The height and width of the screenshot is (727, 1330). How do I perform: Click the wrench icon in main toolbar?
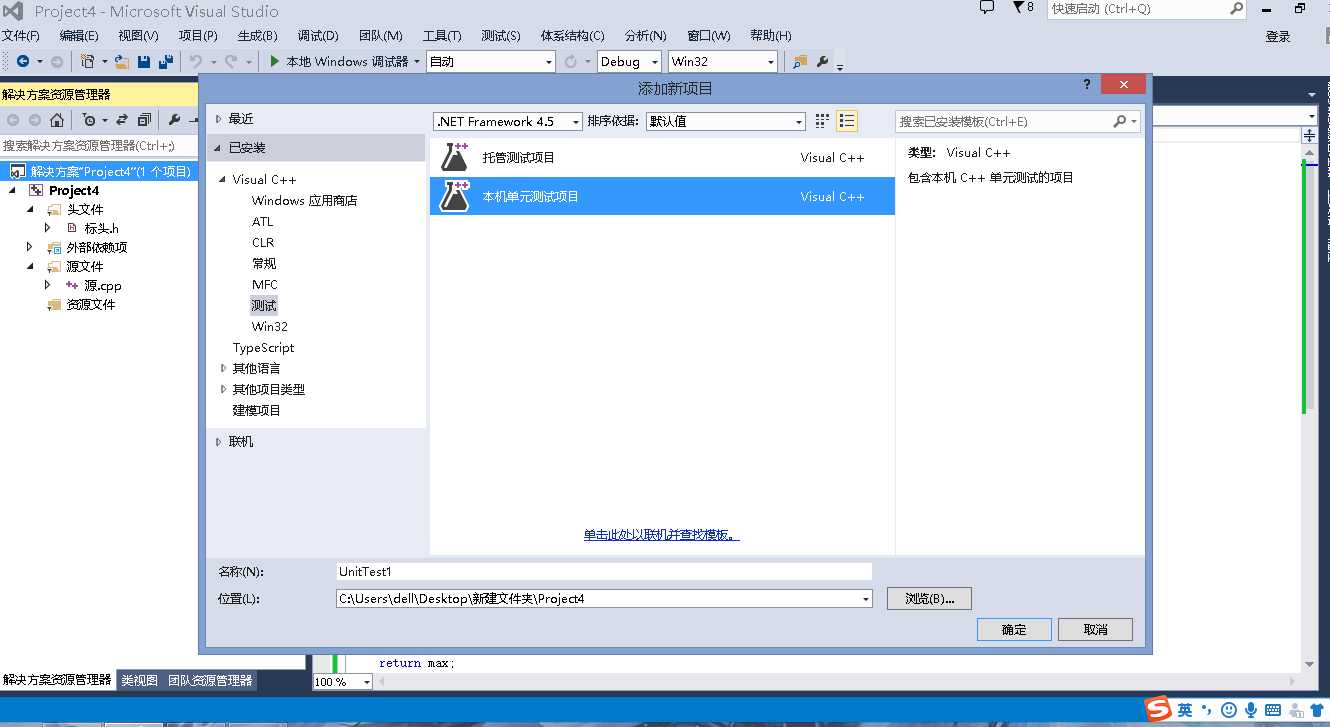click(822, 62)
